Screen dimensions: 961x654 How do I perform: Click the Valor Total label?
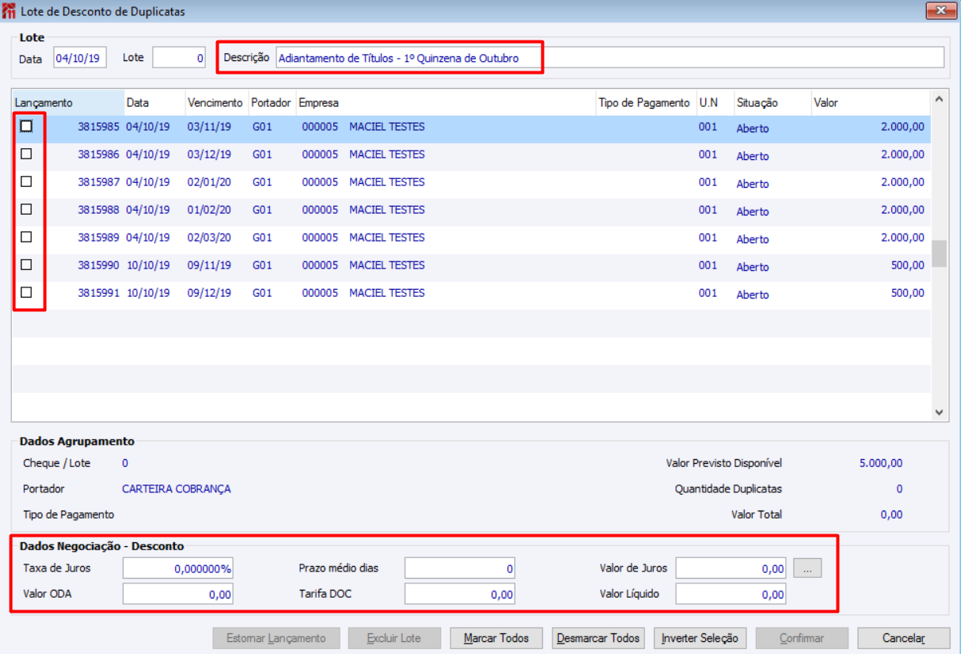(756, 515)
